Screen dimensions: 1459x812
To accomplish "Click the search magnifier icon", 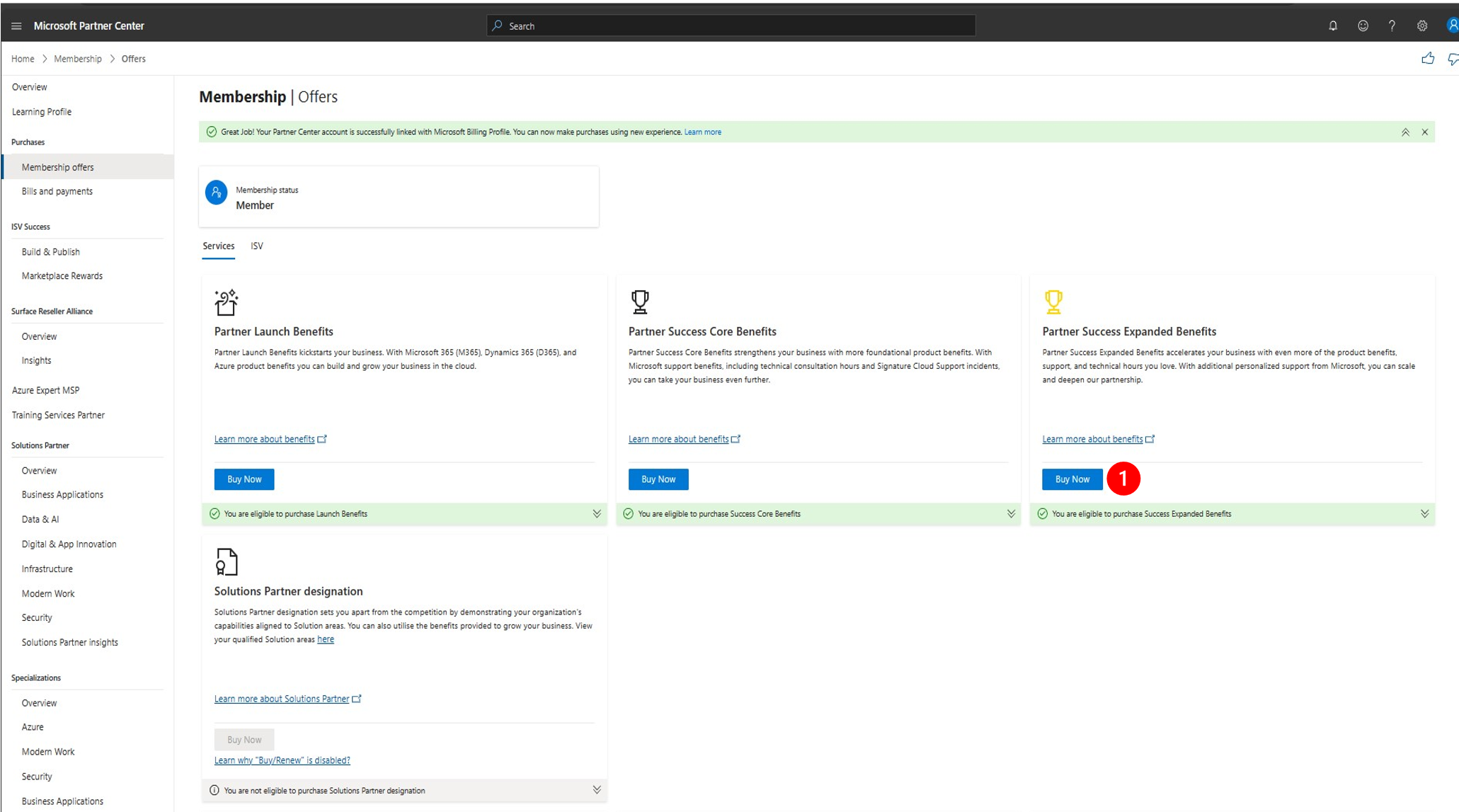I will click(x=498, y=26).
